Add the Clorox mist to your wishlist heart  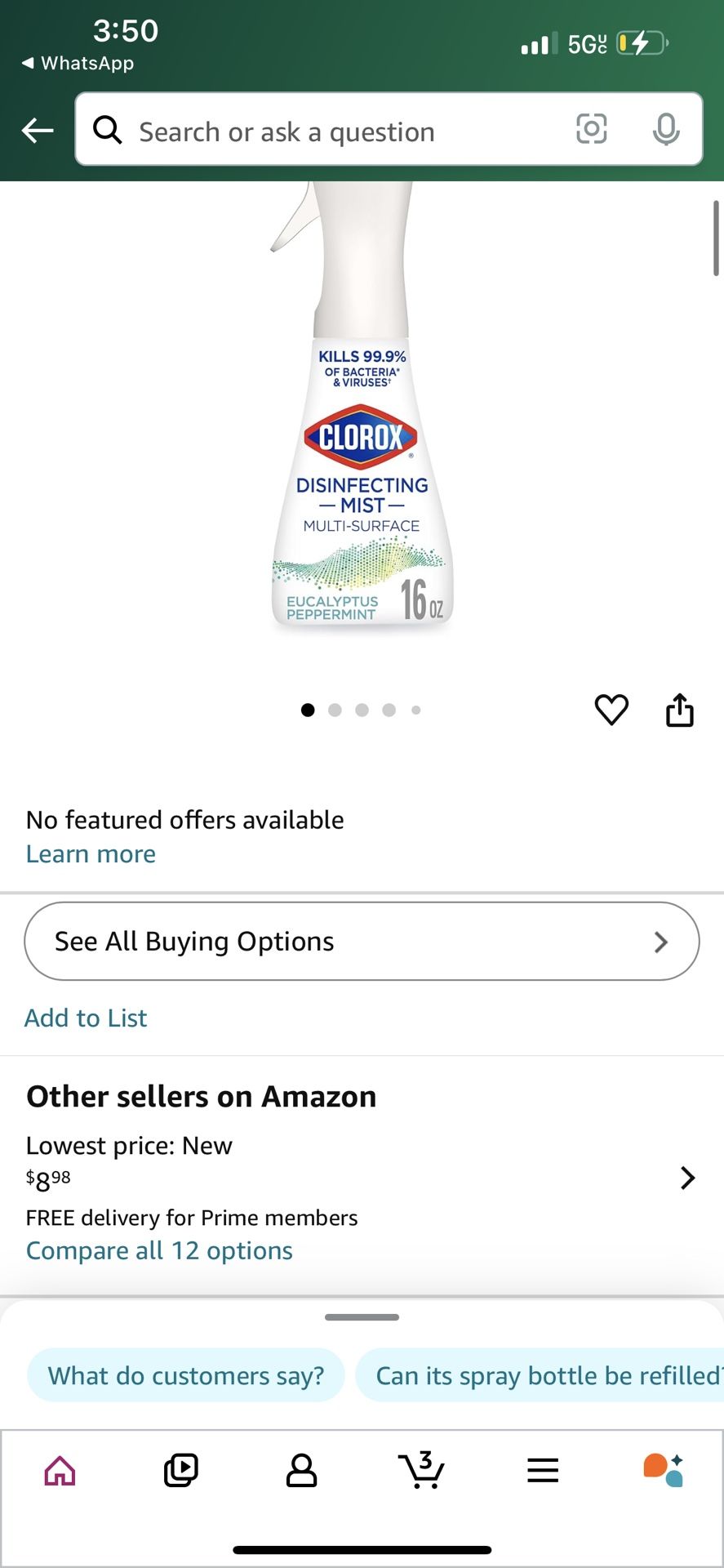(x=611, y=710)
